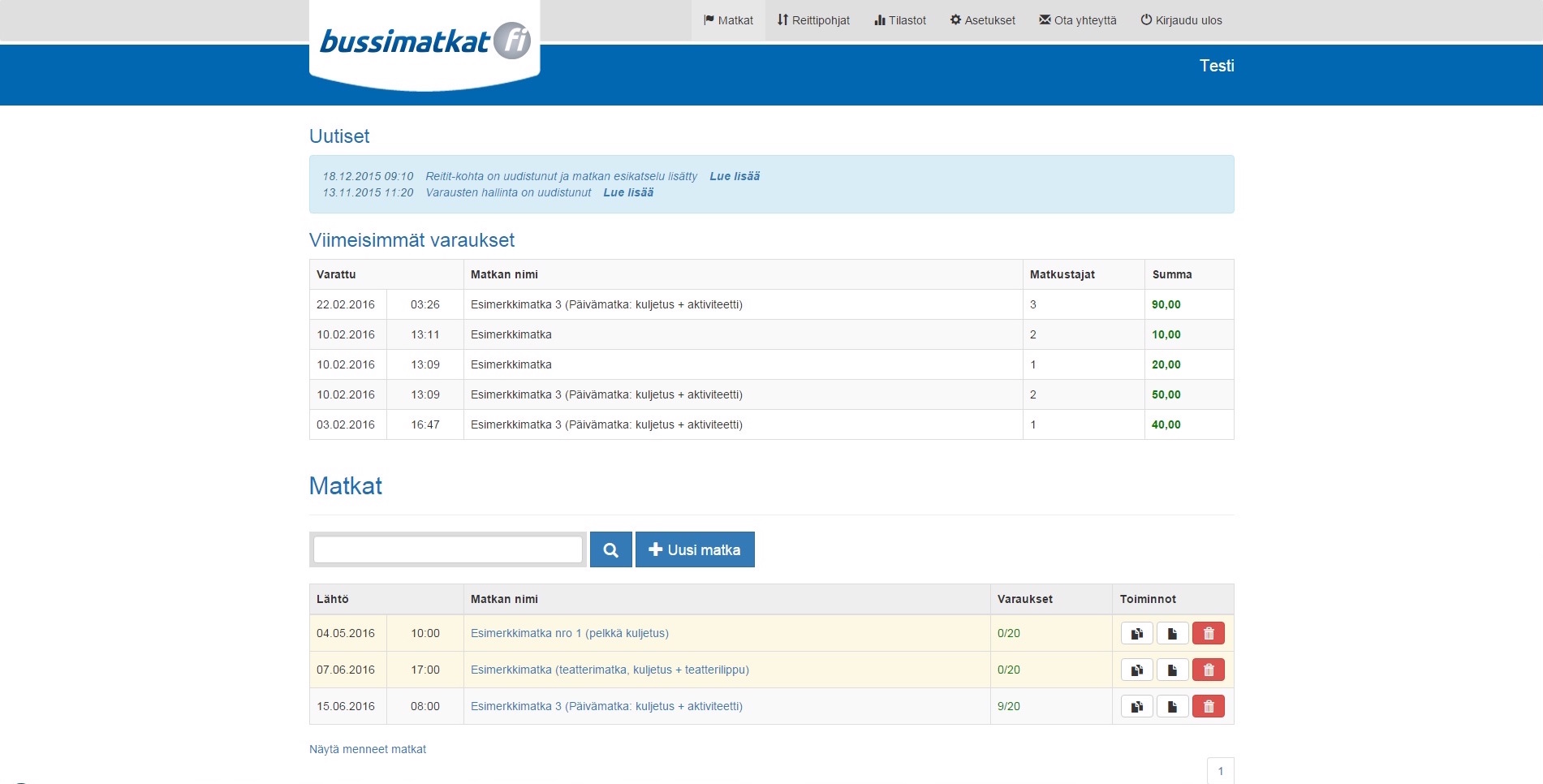Open trip Esimerkkimatka (teatterimatka, kuljetus + teatterilippu)

[610, 670]
